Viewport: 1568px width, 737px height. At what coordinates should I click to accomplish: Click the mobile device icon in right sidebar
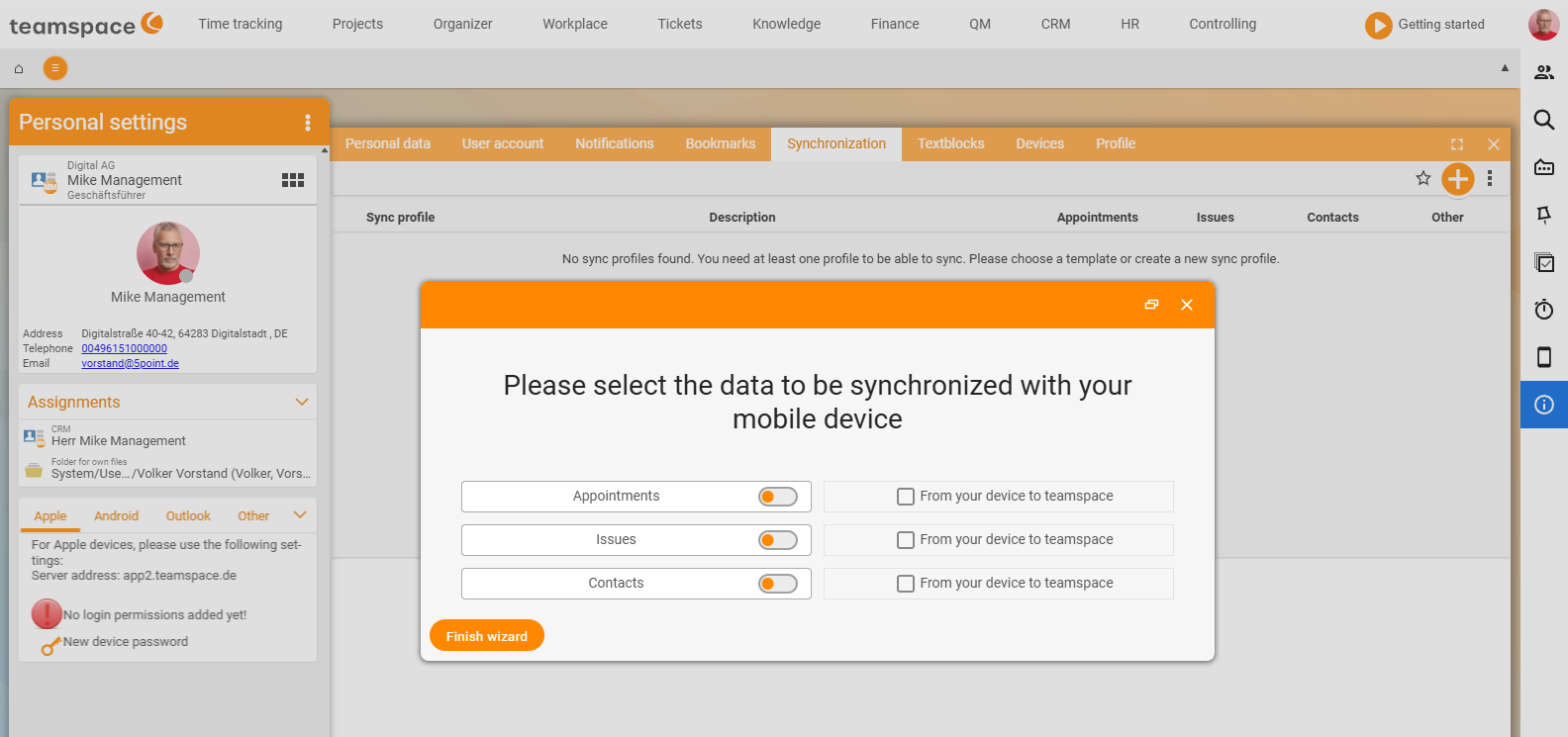[x=1544, y=357]
